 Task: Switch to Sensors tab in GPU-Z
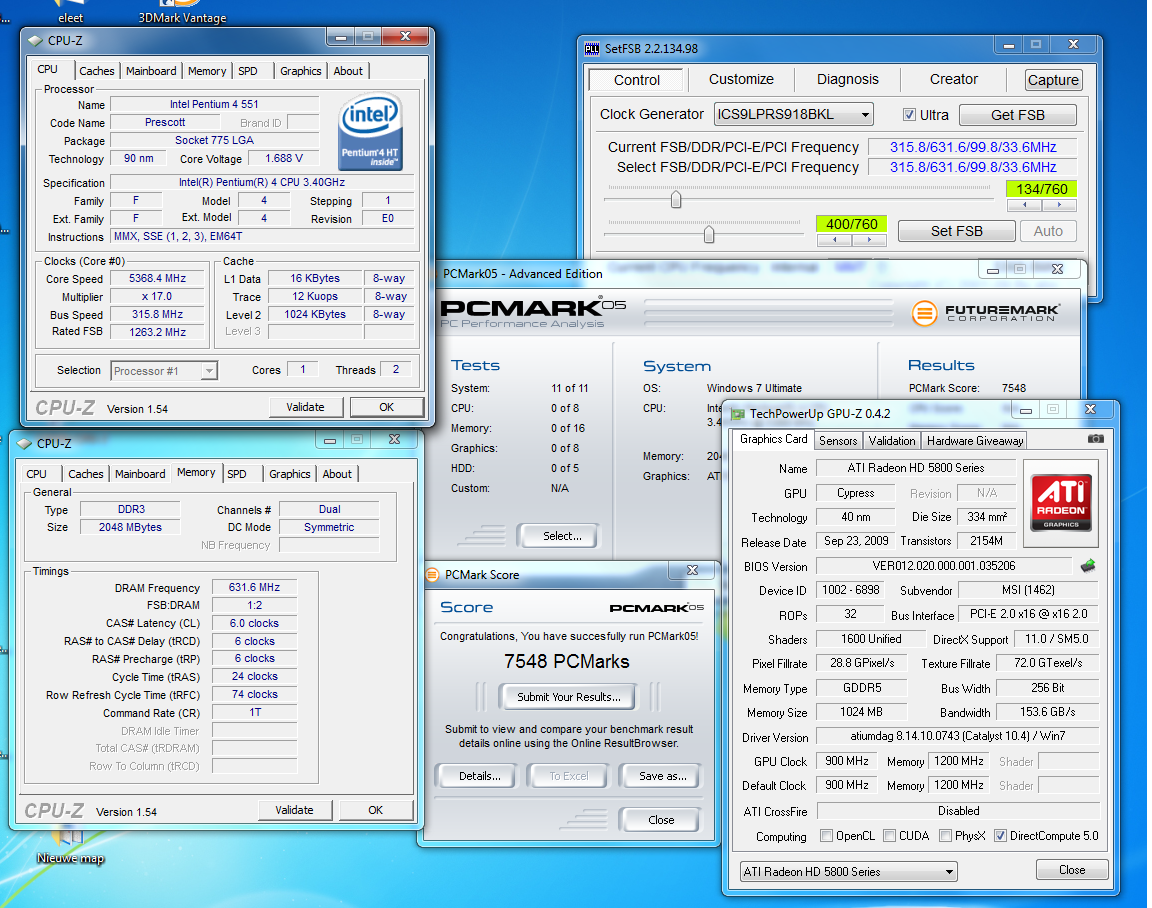tap(838, 441)
